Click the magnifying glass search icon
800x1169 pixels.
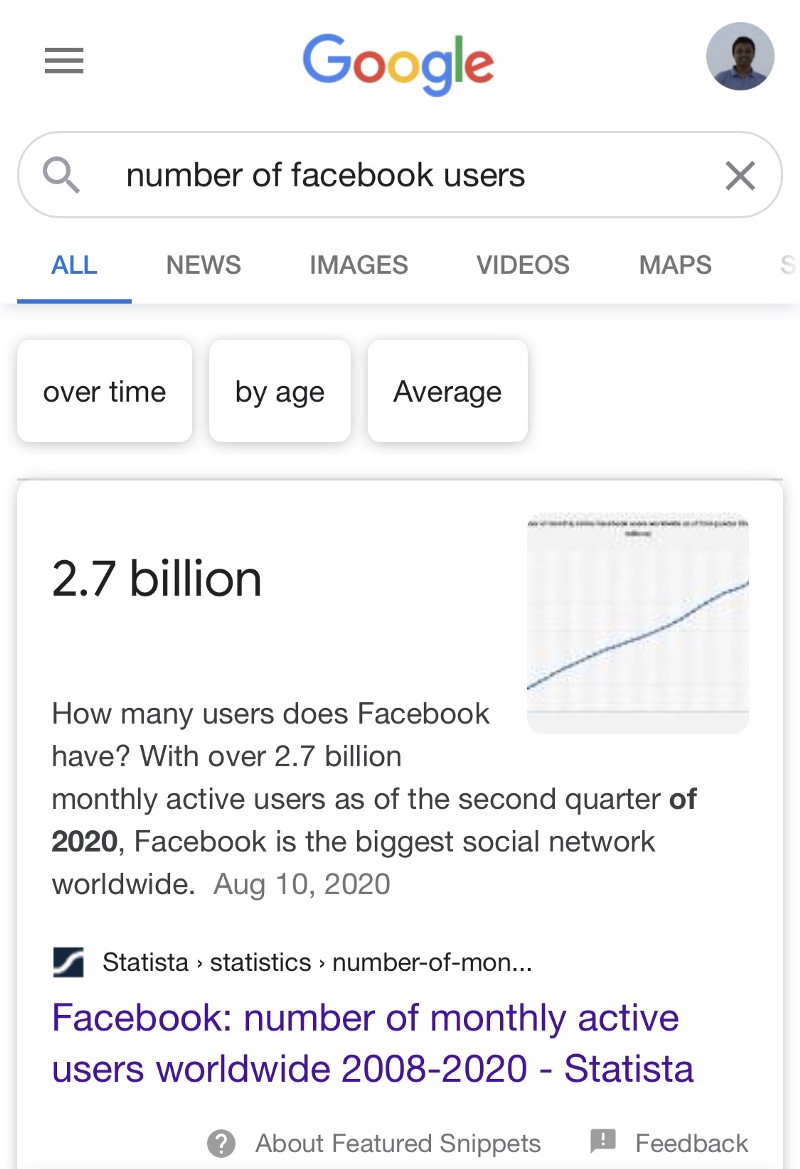(x=62, y=176)
